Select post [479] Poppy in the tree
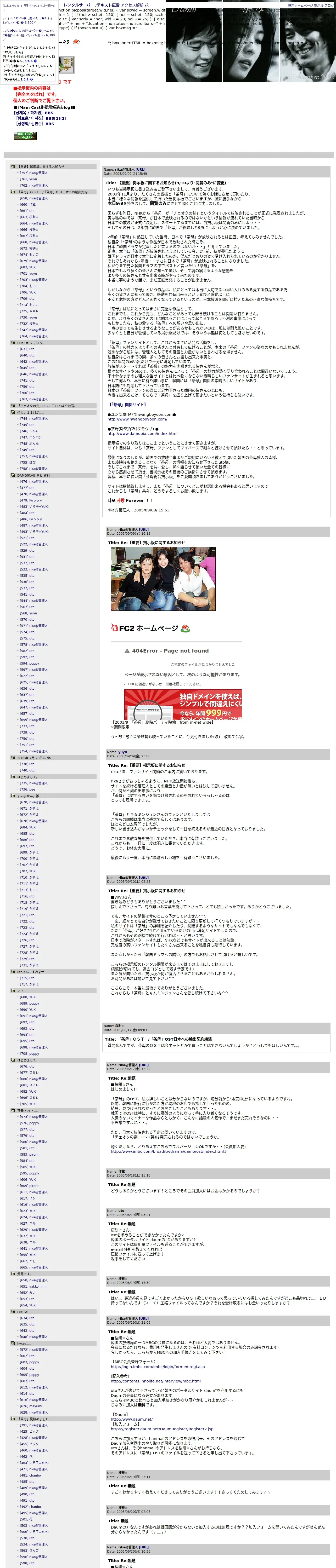 (31, 500)
